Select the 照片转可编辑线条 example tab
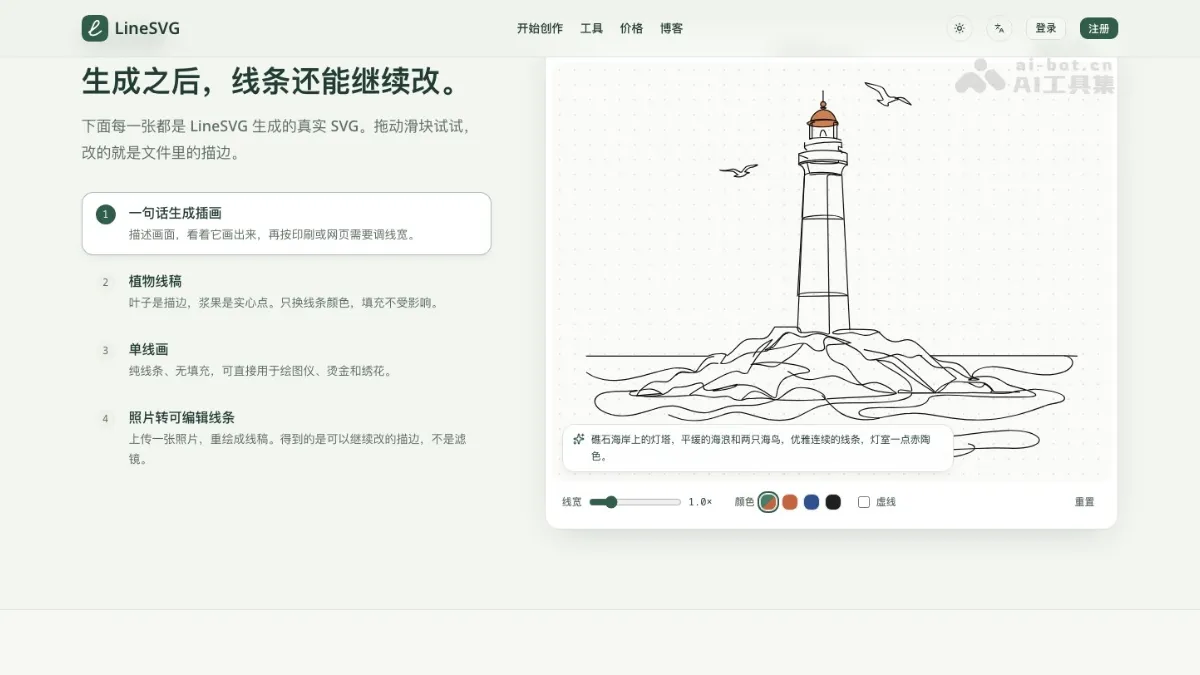 [x=286, y=437]
